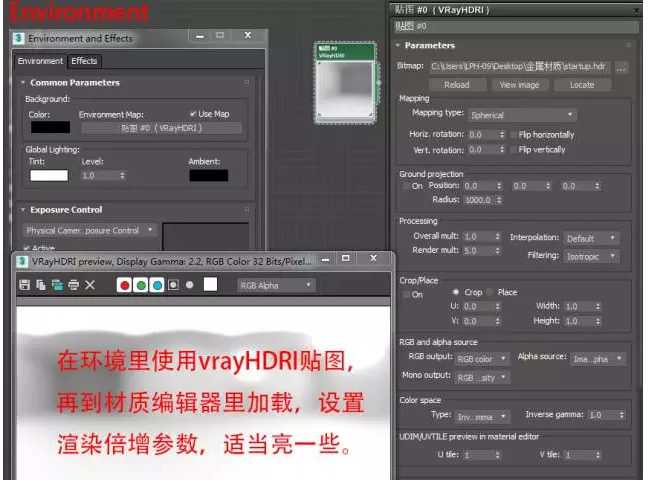Adjust Overall mult spinner
Viewport: 651px width, 480px height.
coord(497,236)
